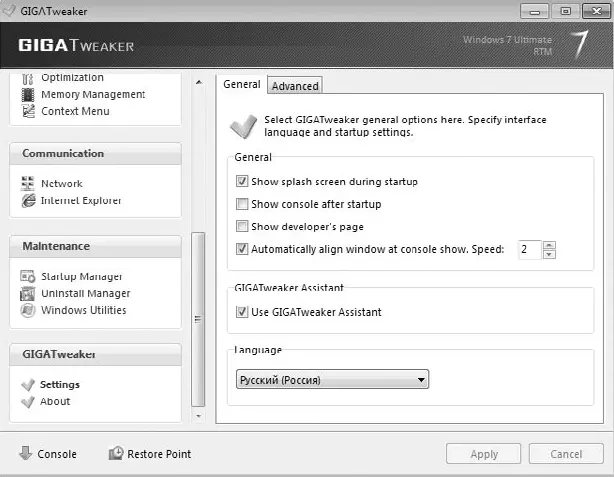Enable Show console after startup

(x=242, y=204)
